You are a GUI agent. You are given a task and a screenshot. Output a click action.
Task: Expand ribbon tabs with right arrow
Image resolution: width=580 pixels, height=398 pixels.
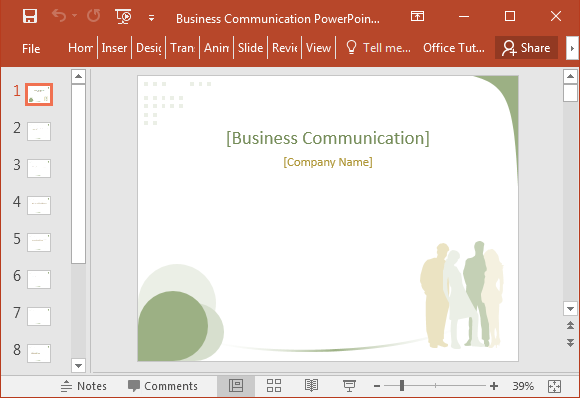point(572,48)
